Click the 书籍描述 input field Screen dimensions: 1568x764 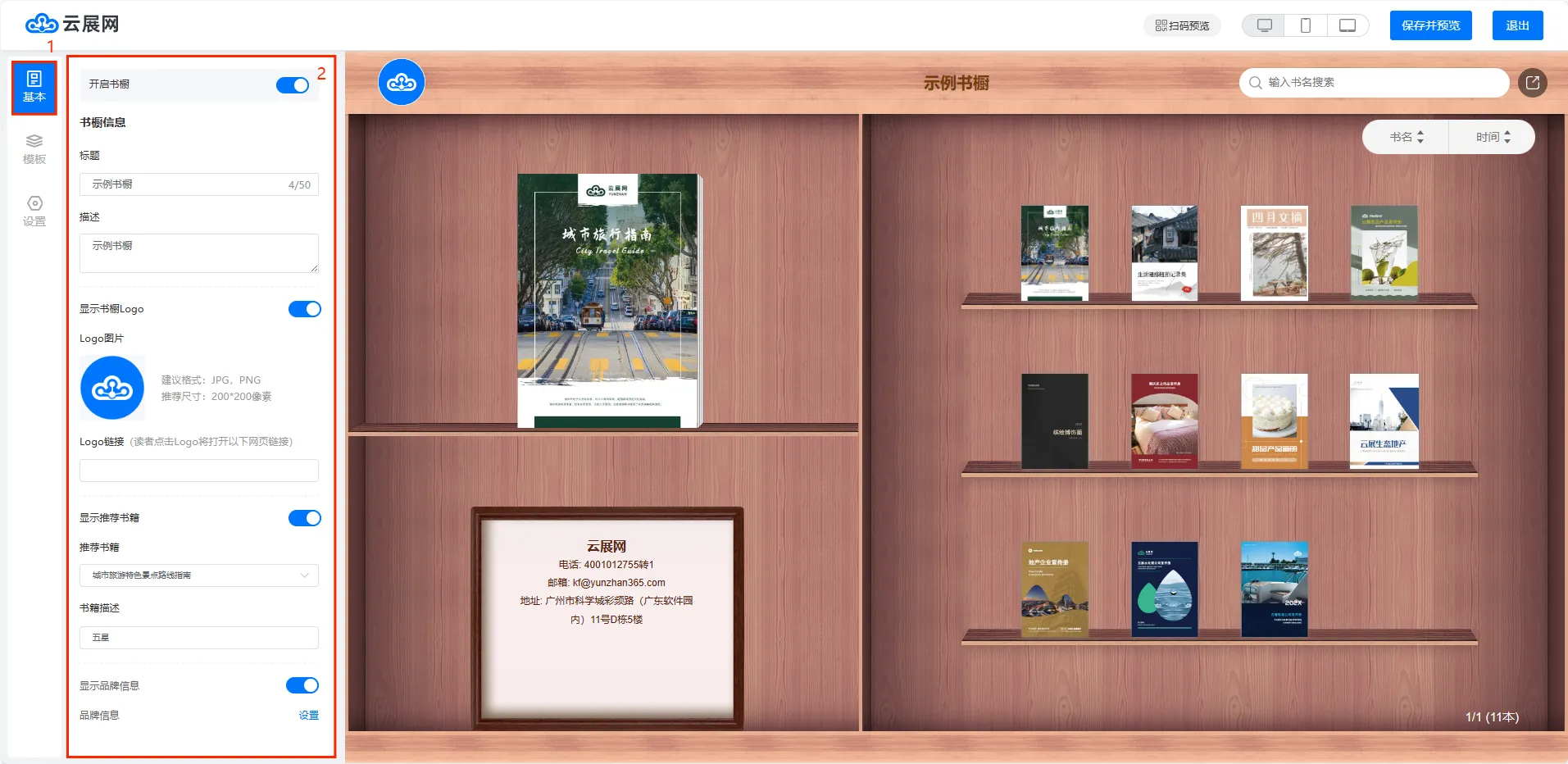point(199,638)
